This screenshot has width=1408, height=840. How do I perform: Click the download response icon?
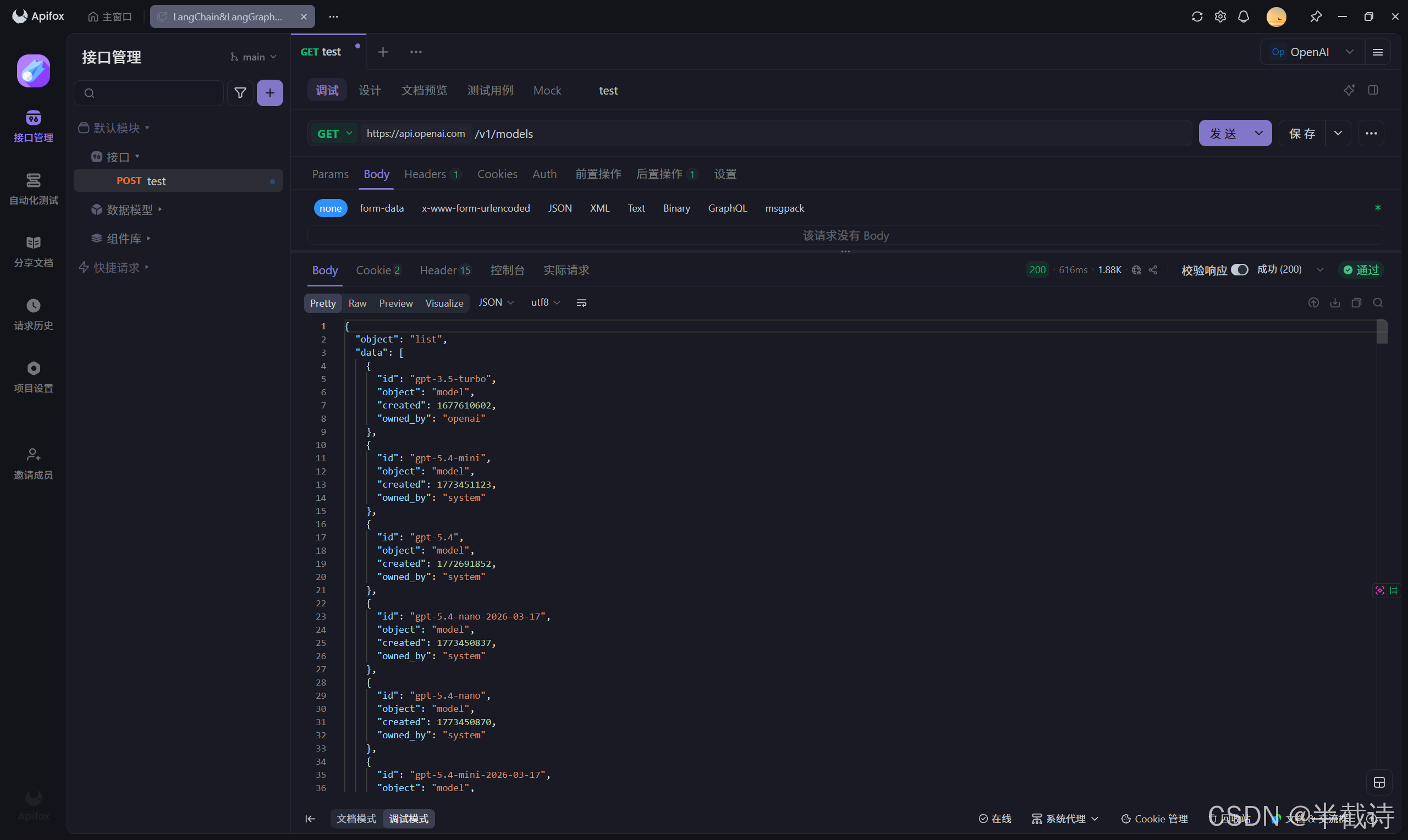click(1335, 303)
